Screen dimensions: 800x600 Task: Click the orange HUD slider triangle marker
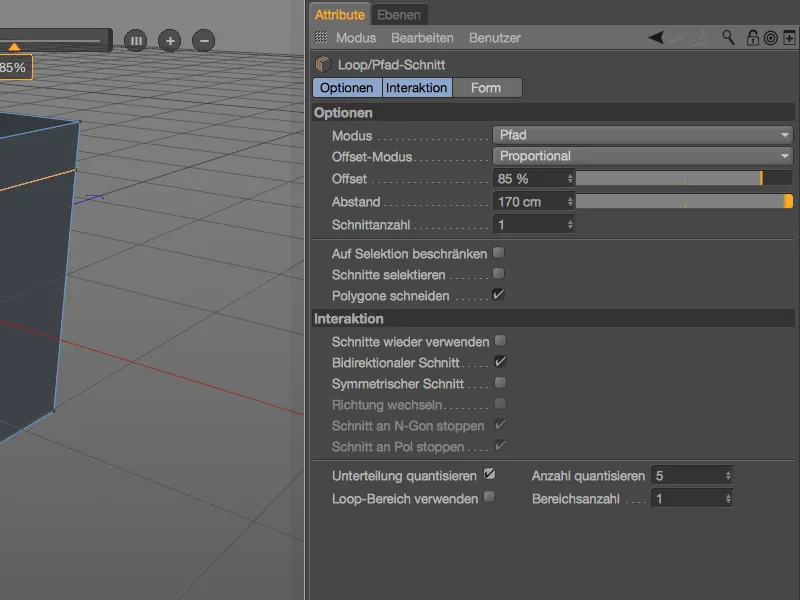[x=14, y=47]
